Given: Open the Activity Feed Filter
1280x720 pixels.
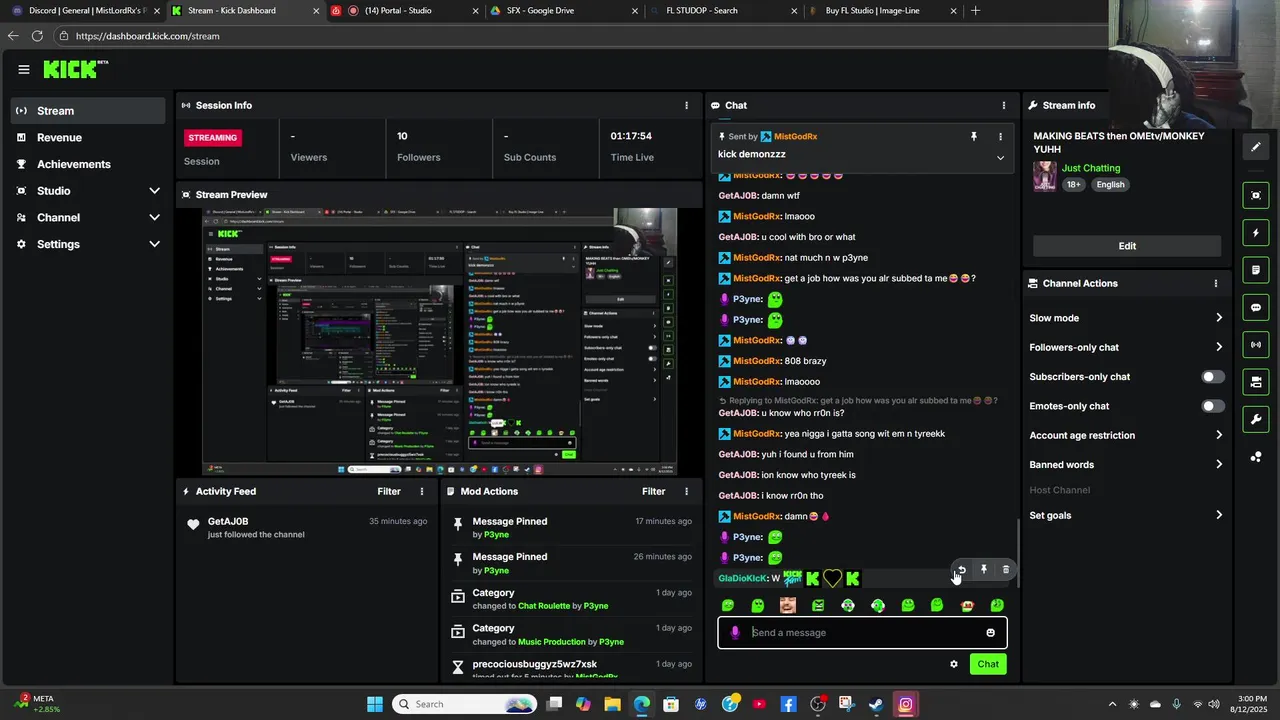Looking at the screenshot, I should [x=389, y=491].
